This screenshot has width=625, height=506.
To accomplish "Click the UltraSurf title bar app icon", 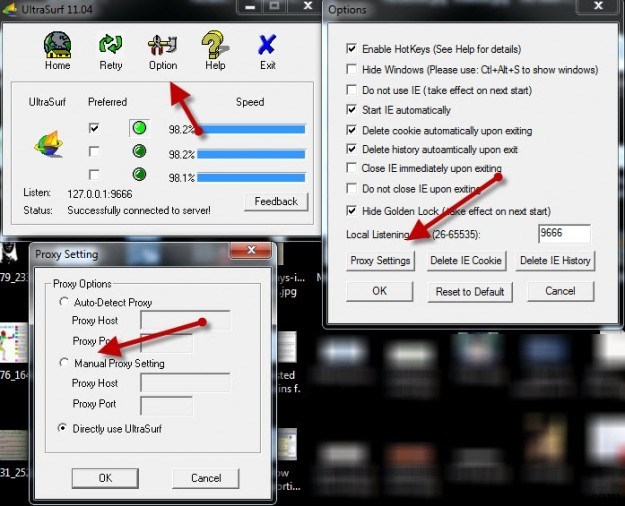I will pos(10,9).
